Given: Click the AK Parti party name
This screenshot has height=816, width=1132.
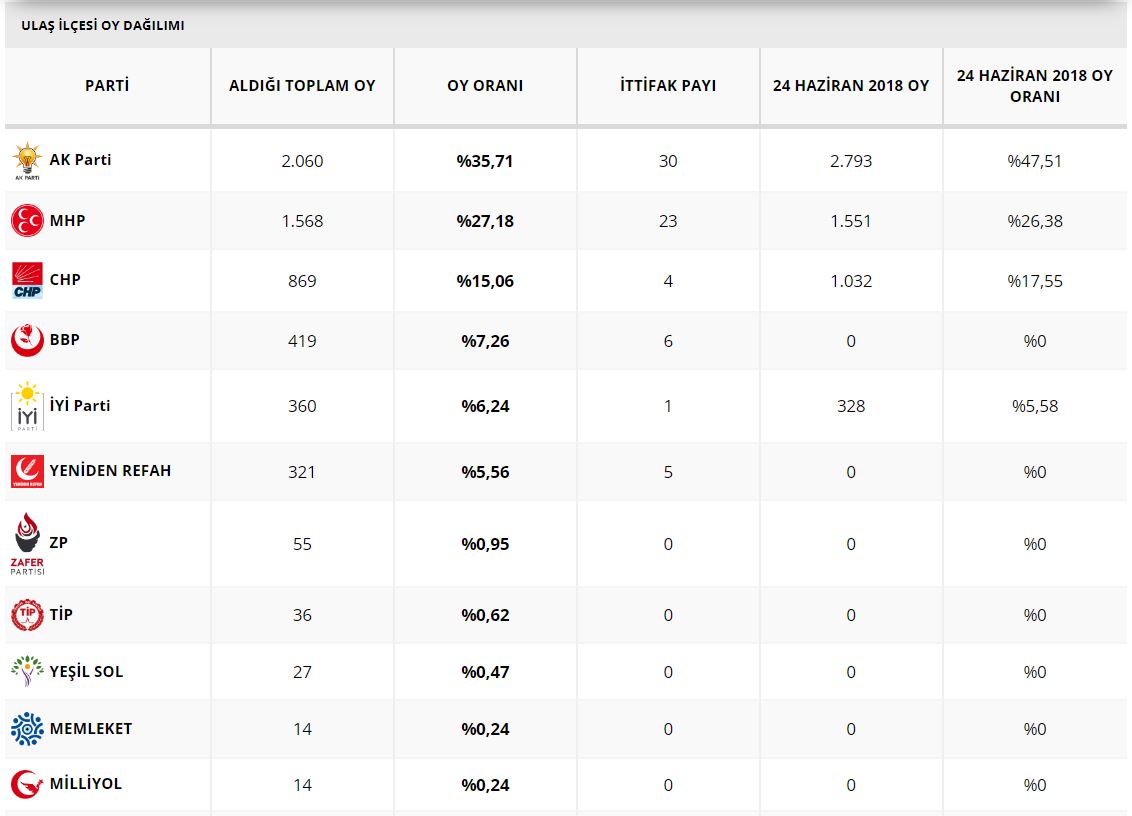Looking at the screenshot, I should pos(80,160).
